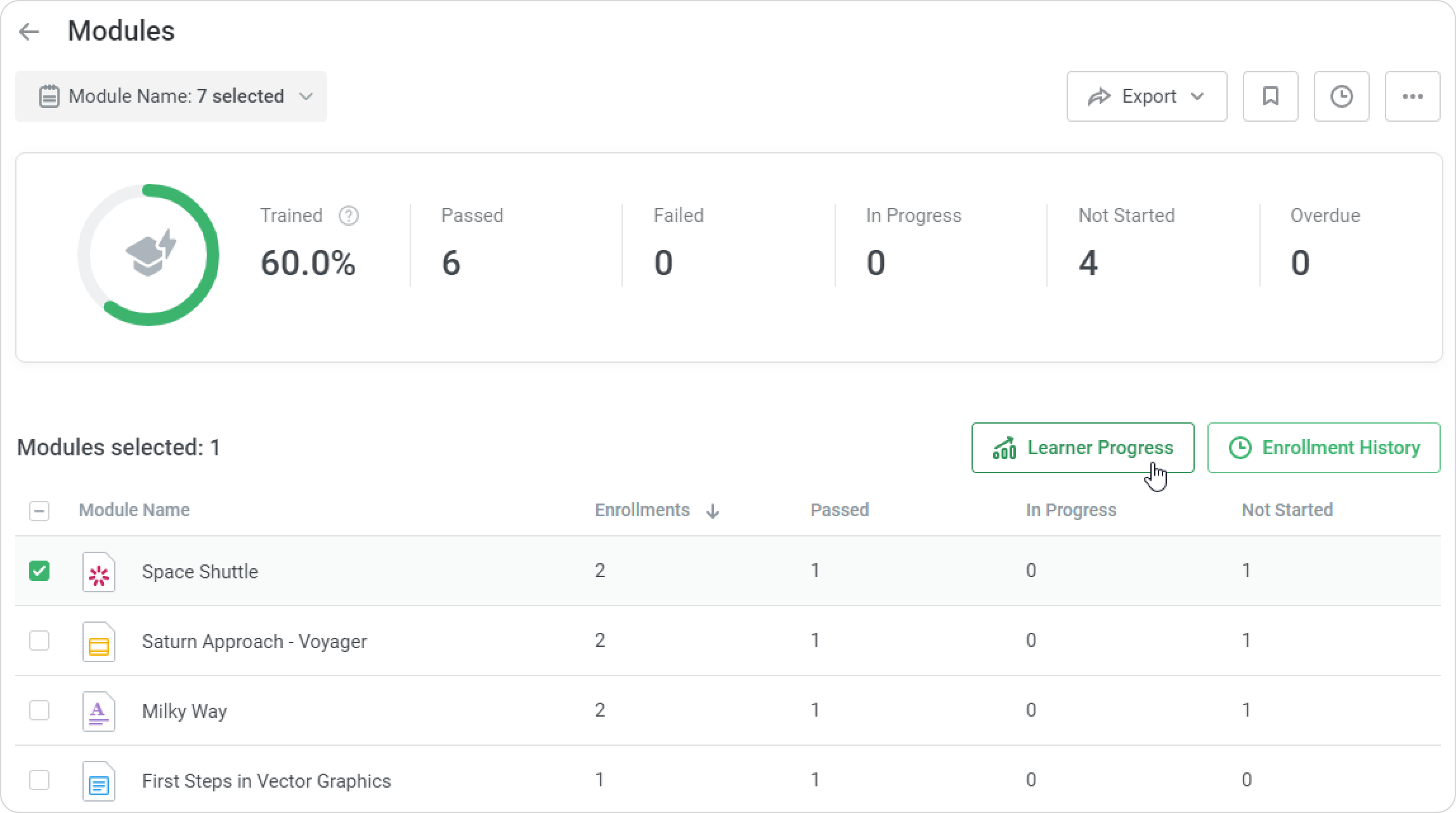This screenshot has width=1456, height=813.
Task: Click the Passed column header
Action: (x=840, y=511)
